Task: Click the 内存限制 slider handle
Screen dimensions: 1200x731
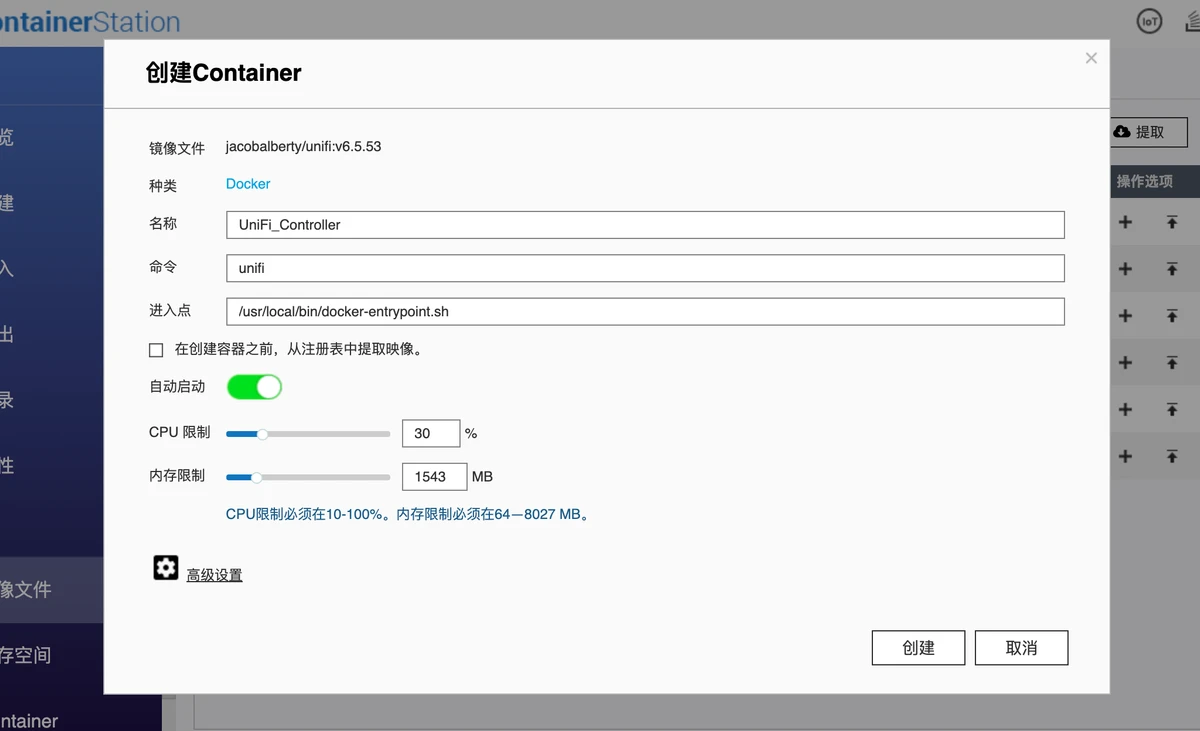Action: 257,477
